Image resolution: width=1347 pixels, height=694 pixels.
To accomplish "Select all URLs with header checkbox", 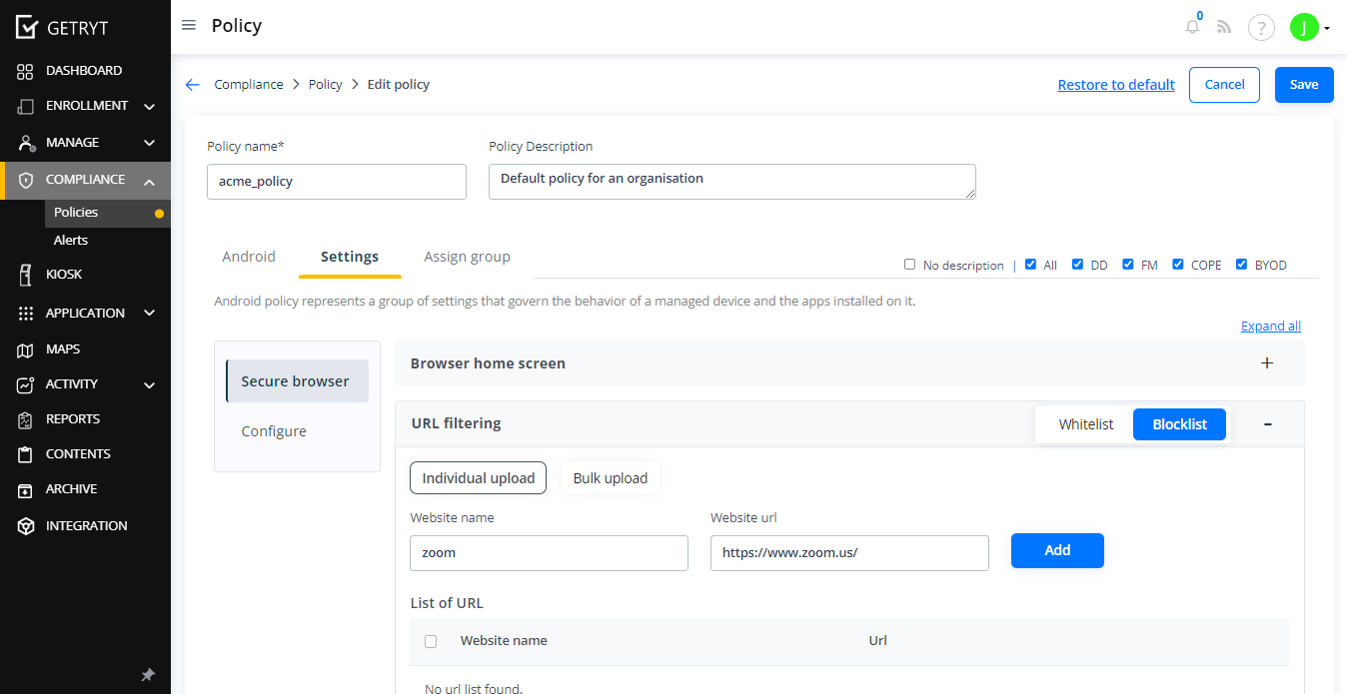I will (431, 641).
